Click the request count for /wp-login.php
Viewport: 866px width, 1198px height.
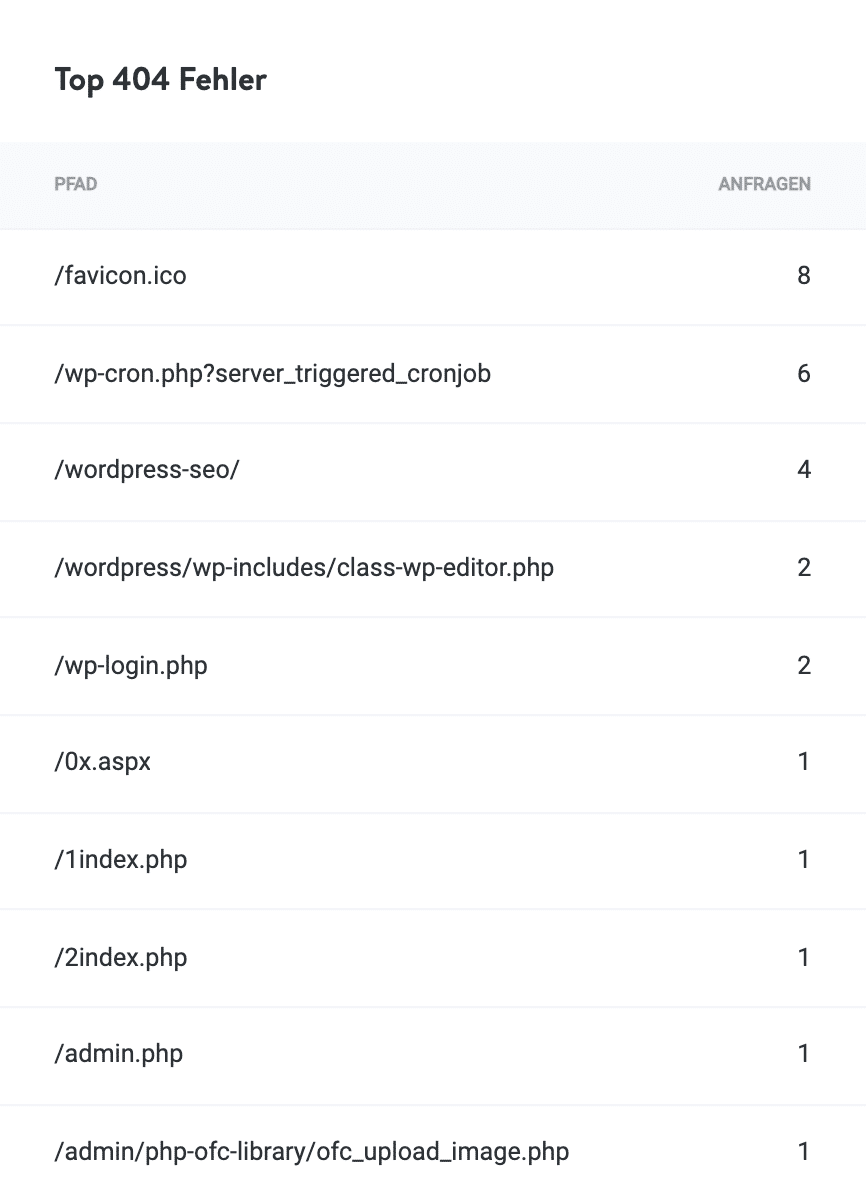(x=803, y=665)
